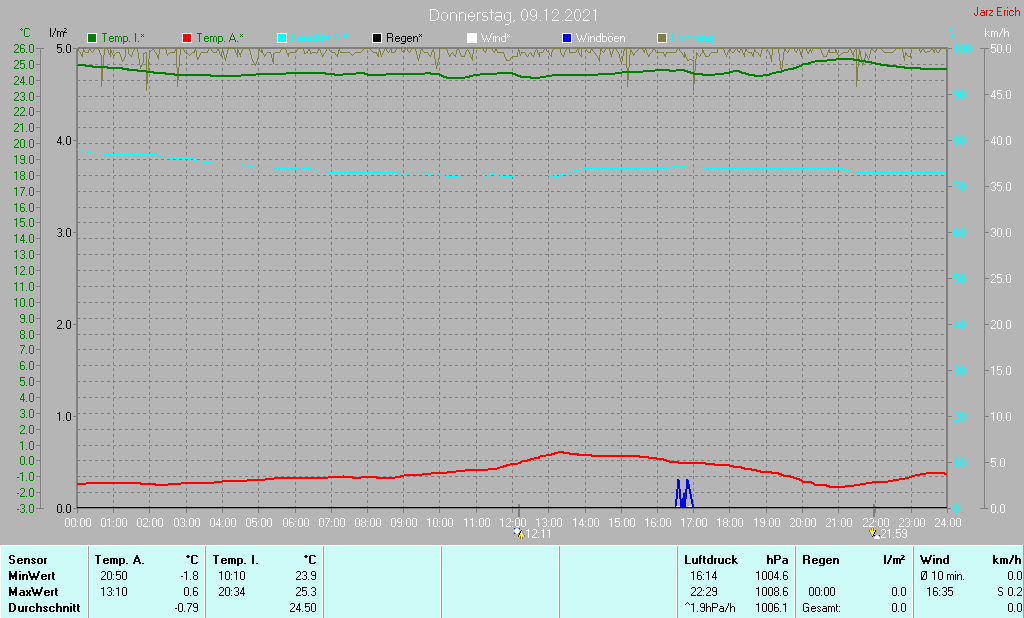
Task: Click the sun icon next to 12:11
Action: pyautogui.click(x=519, y=534)
